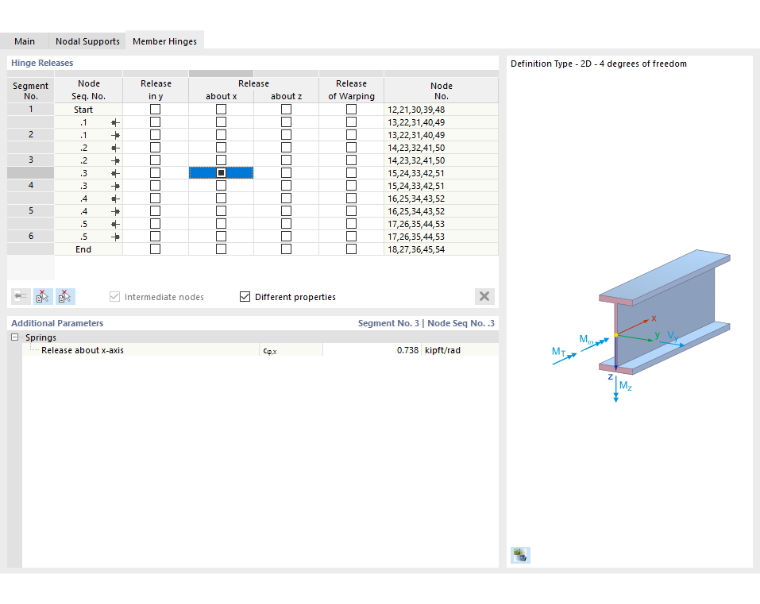
Task: Click the hinge symbol in segment 3 row .3
Action: tap(115, 173)
